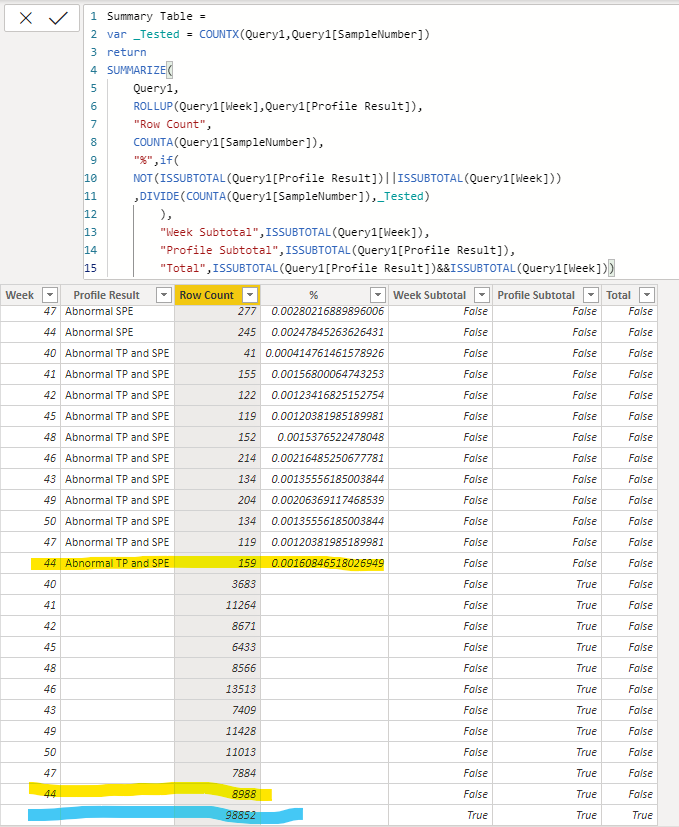
Task: Cancel the formula with the X icon
Action: pyautogui.click(x=25, y=18)
